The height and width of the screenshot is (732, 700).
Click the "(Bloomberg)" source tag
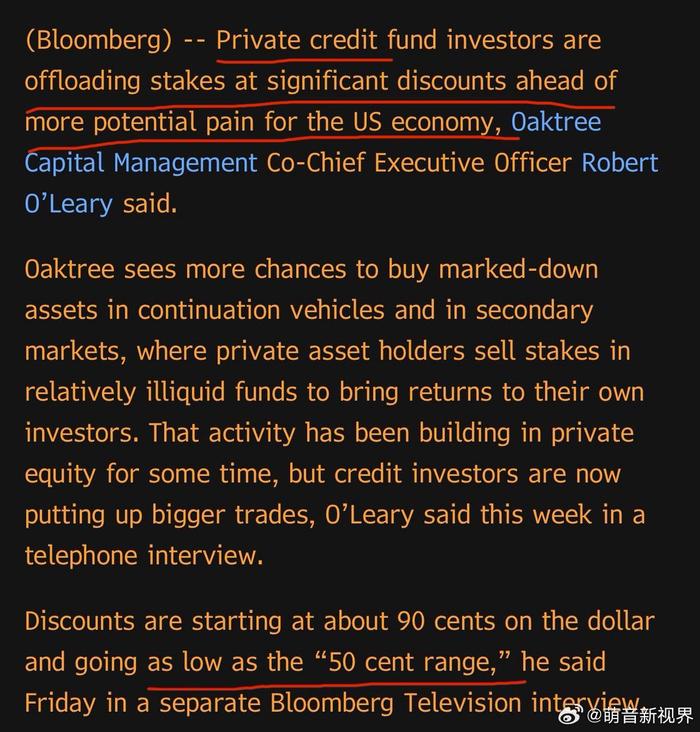pos(99,41)
